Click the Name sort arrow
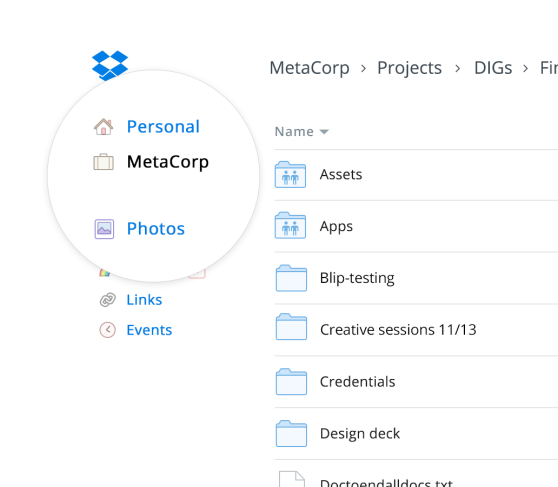Viewport: 558px width, 487px height. coord(324,132)
